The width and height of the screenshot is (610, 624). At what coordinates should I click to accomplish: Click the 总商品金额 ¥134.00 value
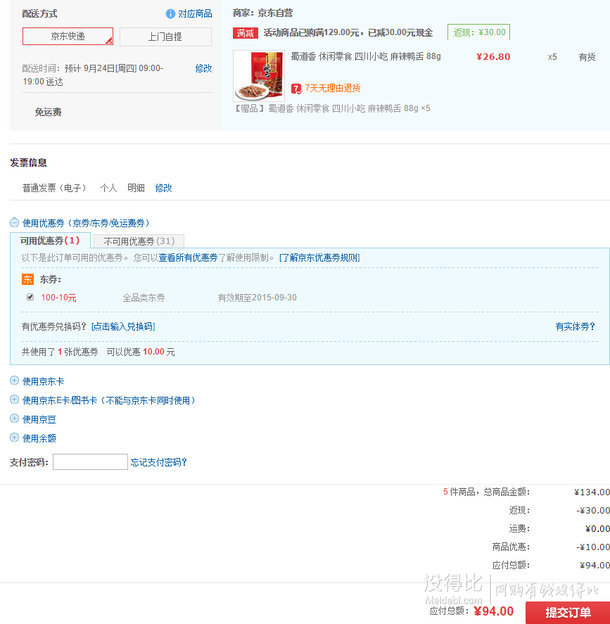(x=592, y=492)
